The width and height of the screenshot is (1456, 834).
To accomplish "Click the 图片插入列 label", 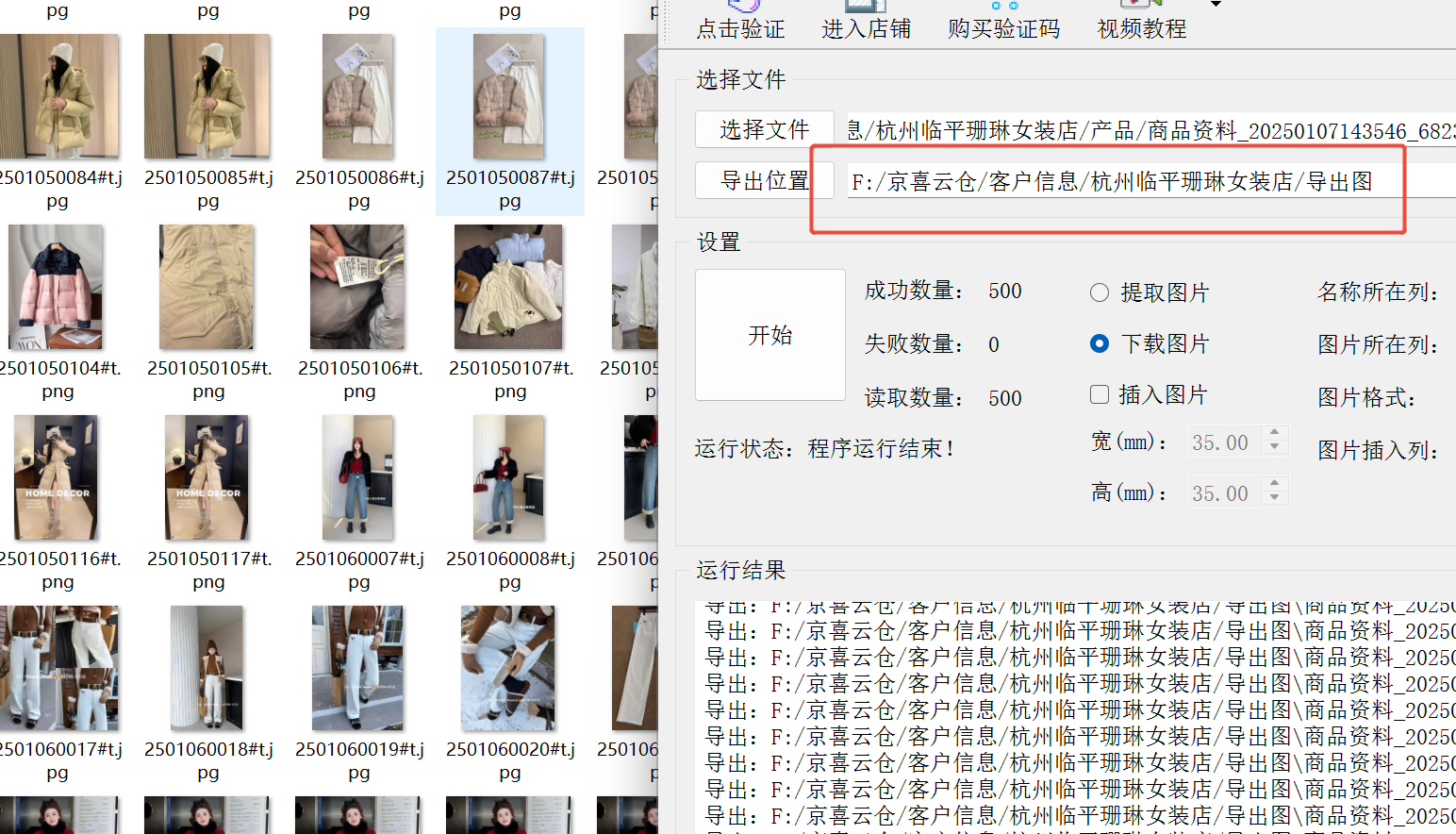I will [1379, 451].
